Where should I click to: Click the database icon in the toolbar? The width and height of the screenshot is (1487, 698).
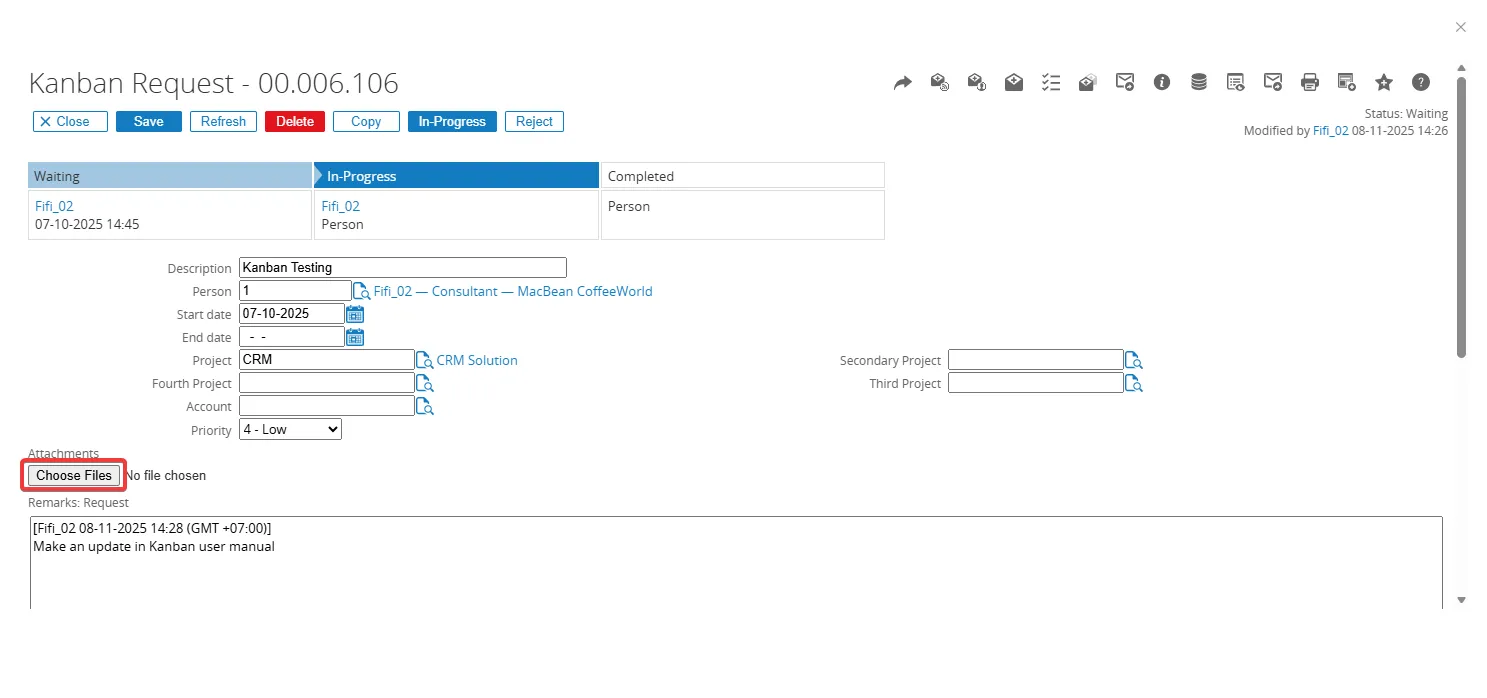(x=1199, y=82)
